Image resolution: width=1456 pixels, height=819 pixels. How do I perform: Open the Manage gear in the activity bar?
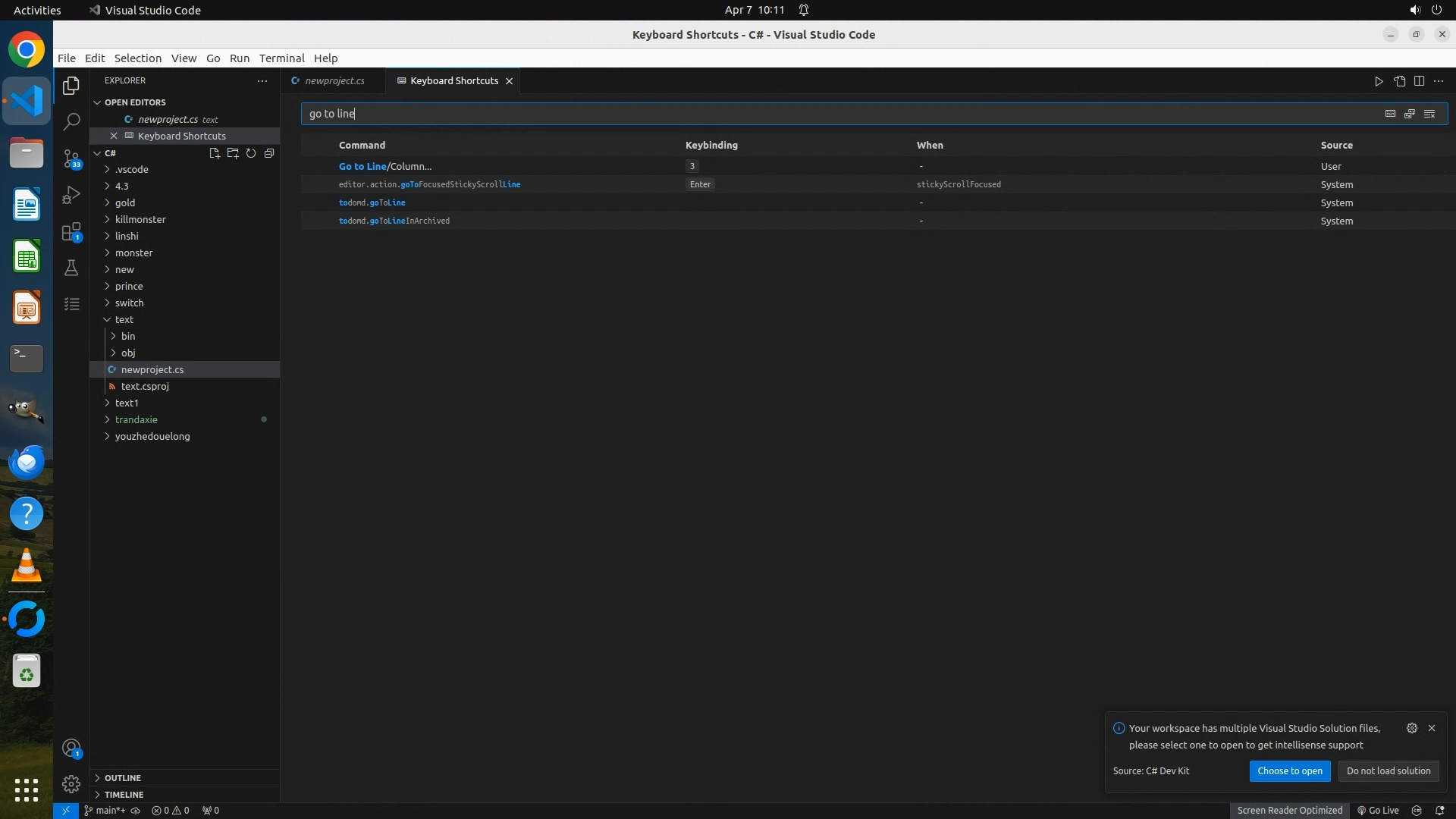coord(71,784)
